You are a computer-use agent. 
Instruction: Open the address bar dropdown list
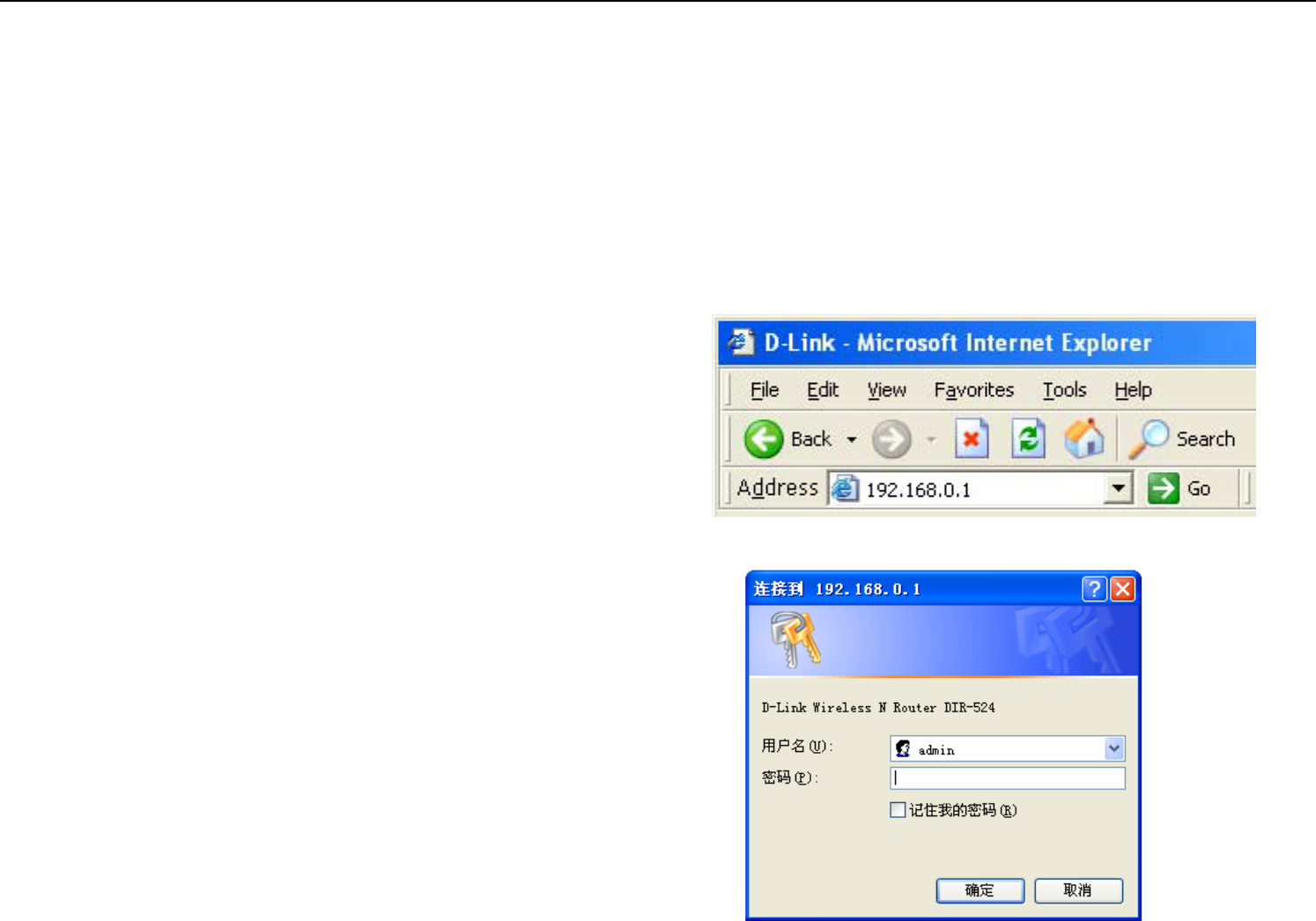tap(1118, 488)
